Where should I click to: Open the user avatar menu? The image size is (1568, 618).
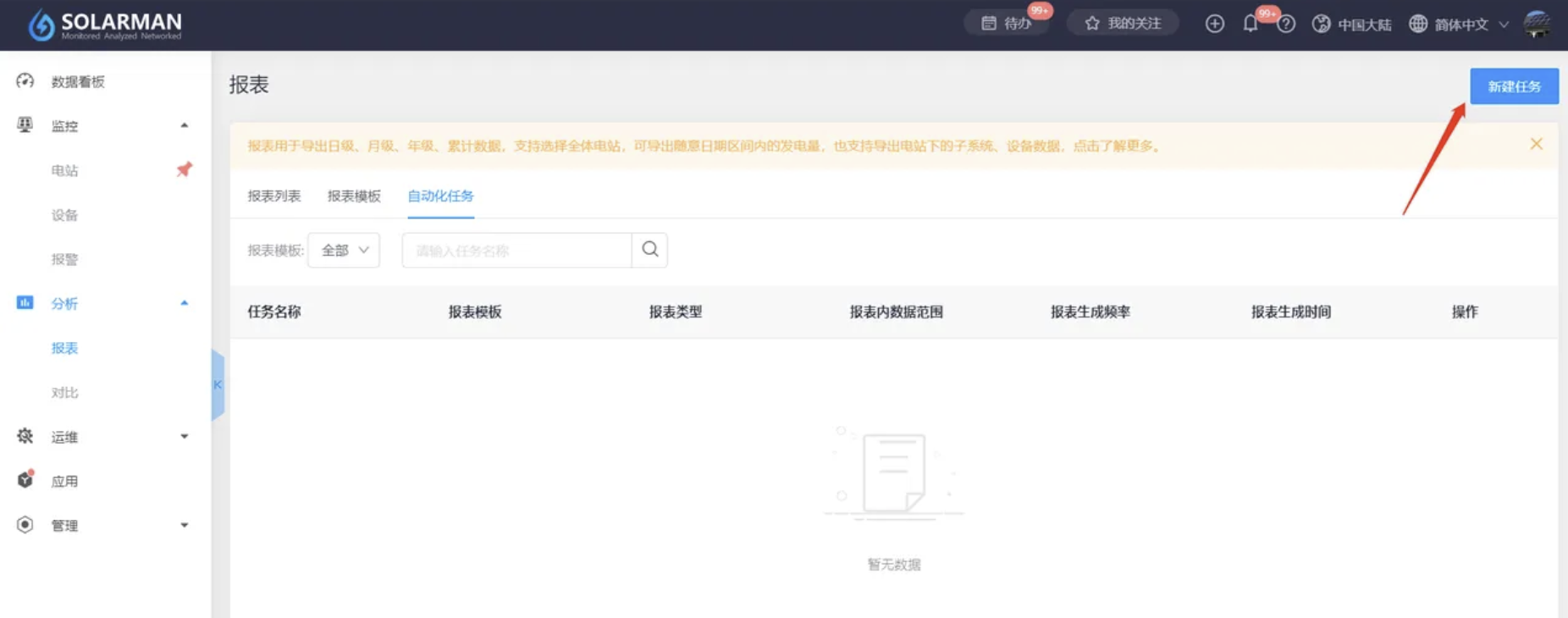point(1537,24)
